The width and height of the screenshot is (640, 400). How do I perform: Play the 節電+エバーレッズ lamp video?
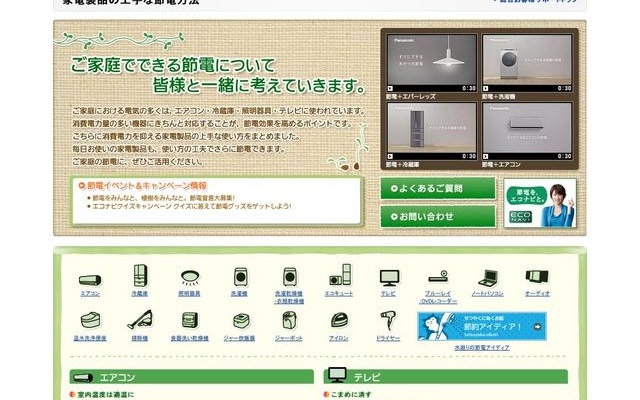click(x=431, y=63)
